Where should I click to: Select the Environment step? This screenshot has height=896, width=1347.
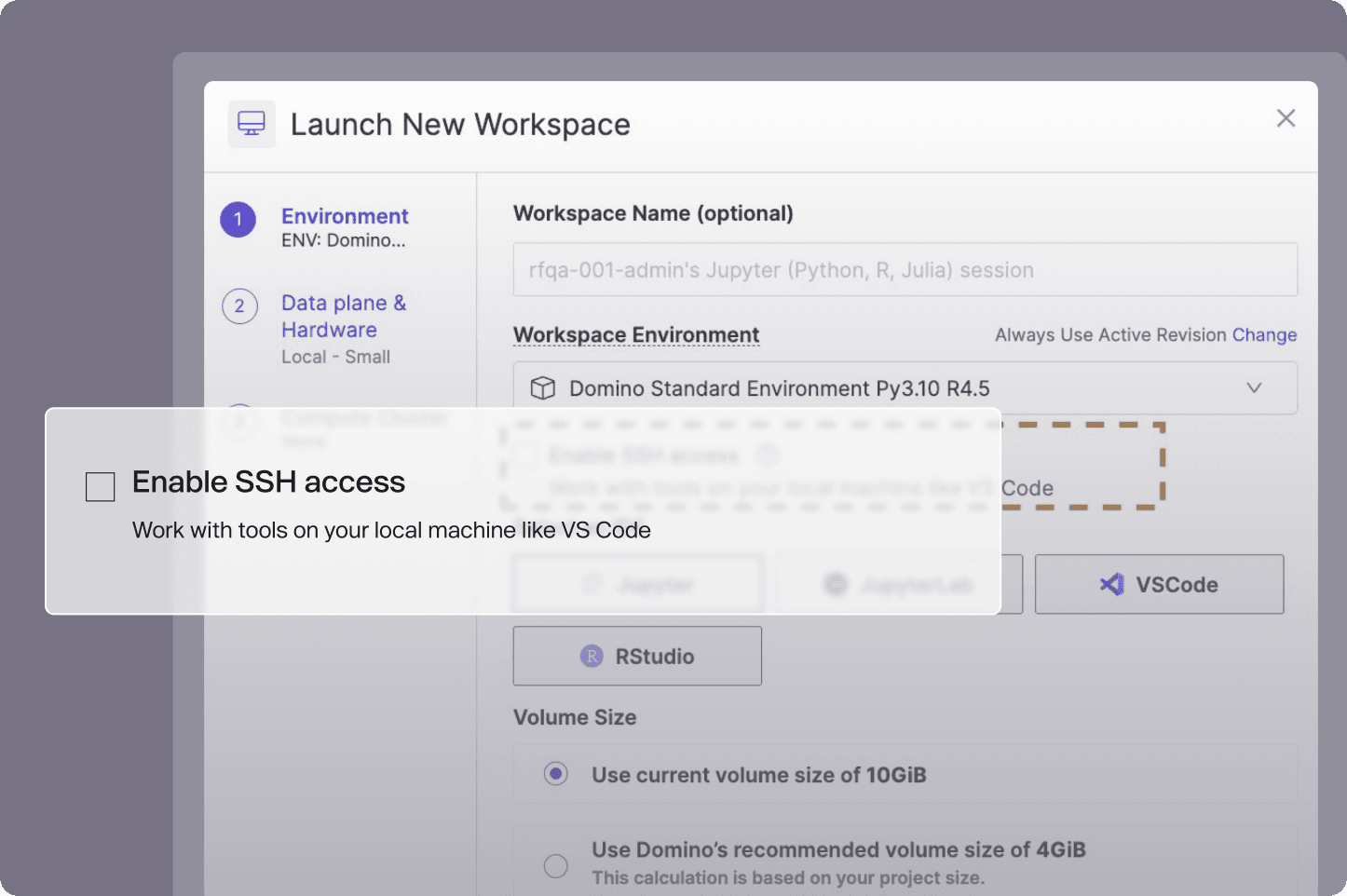click(345, 216)
